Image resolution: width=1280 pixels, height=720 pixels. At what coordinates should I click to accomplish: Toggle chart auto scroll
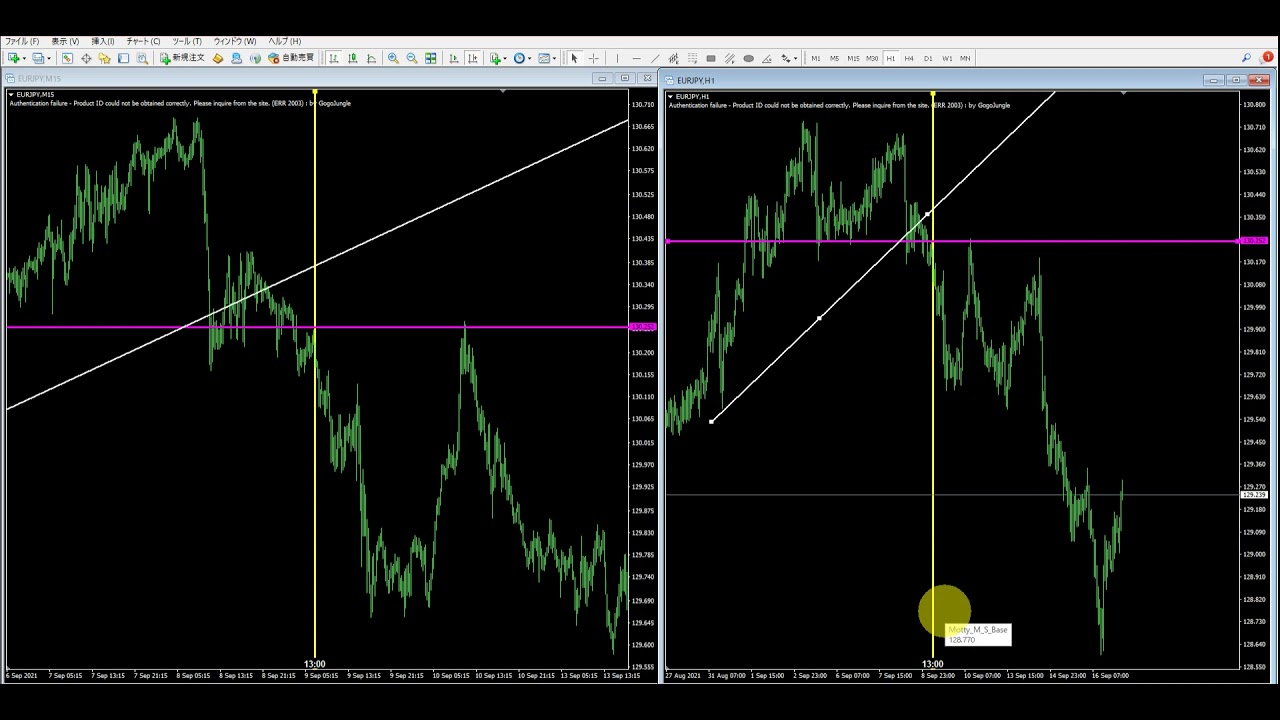coord(454,58)
